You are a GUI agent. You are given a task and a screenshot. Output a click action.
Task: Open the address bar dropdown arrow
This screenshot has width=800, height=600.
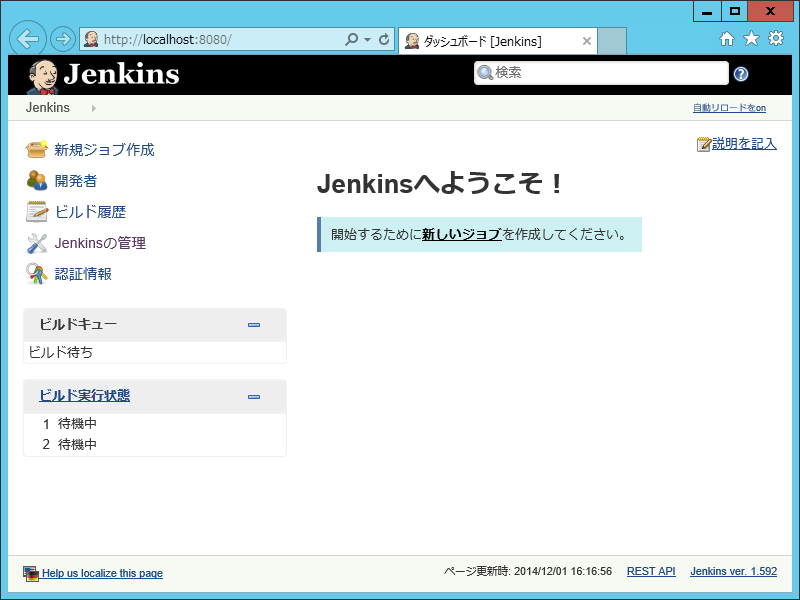point(367,39)
